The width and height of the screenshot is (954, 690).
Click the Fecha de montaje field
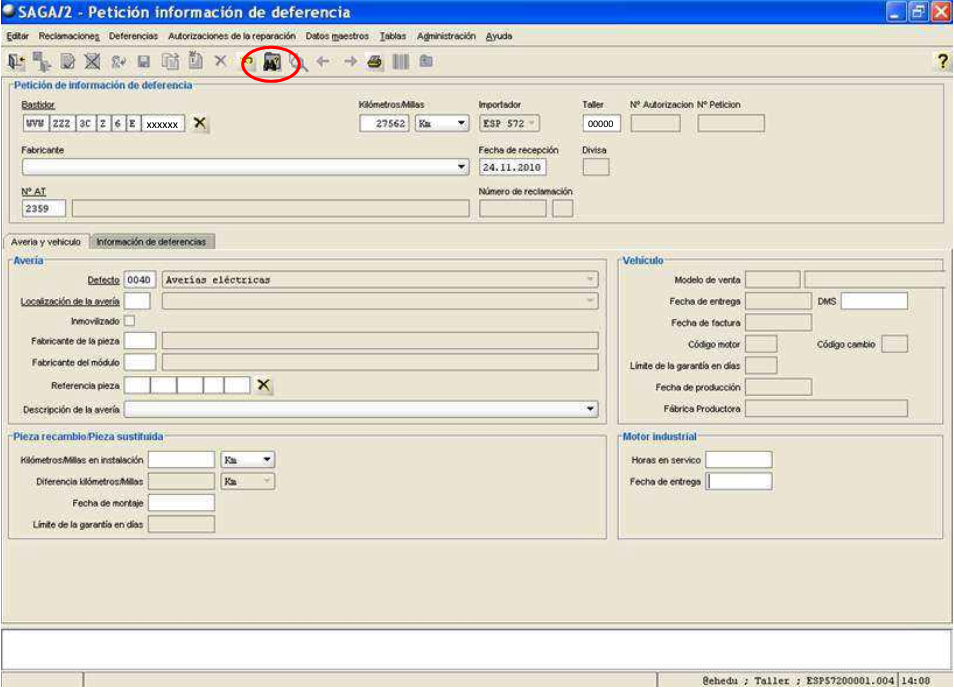tap(181, 503)
